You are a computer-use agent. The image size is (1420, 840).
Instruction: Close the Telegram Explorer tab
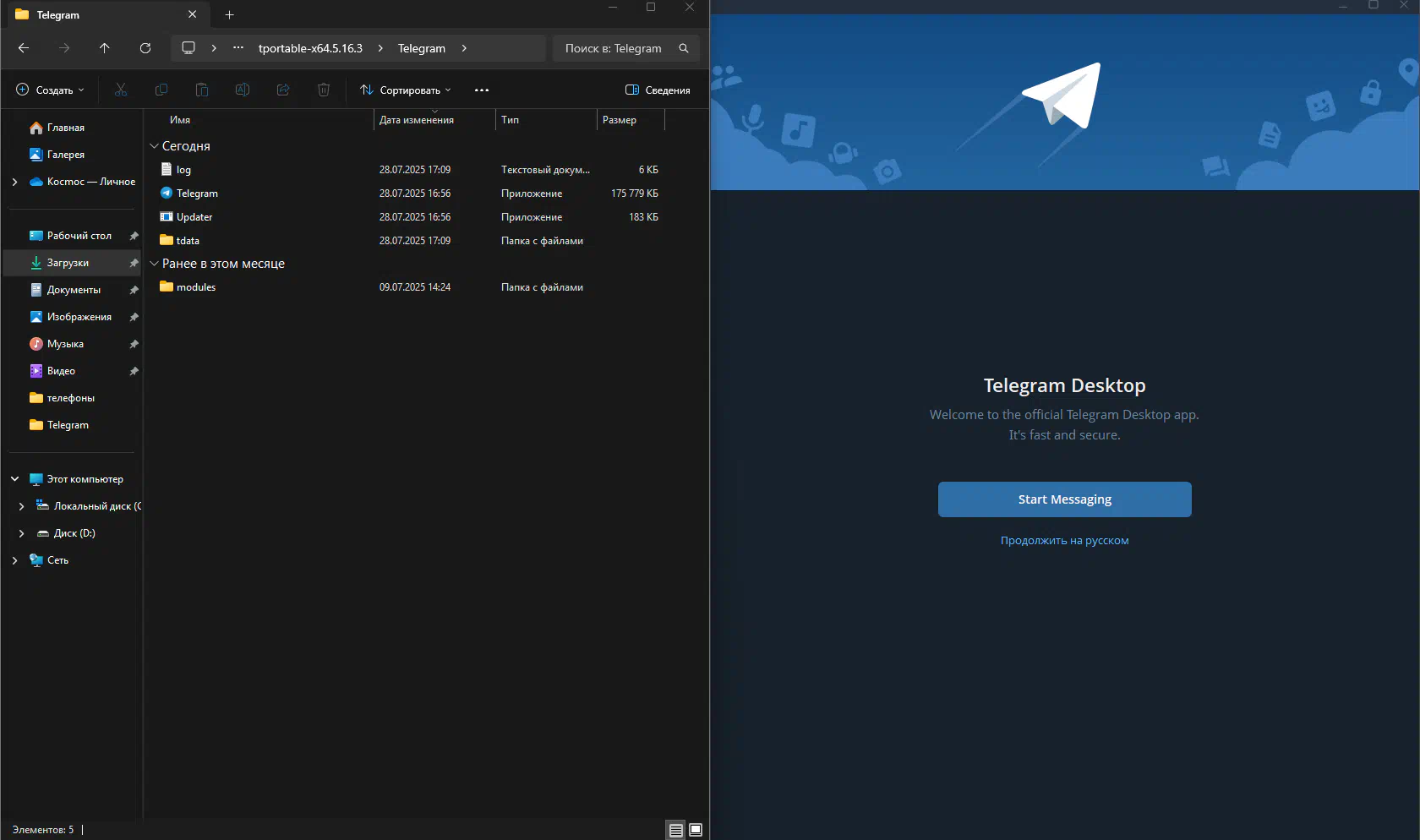tap(192, 14)
